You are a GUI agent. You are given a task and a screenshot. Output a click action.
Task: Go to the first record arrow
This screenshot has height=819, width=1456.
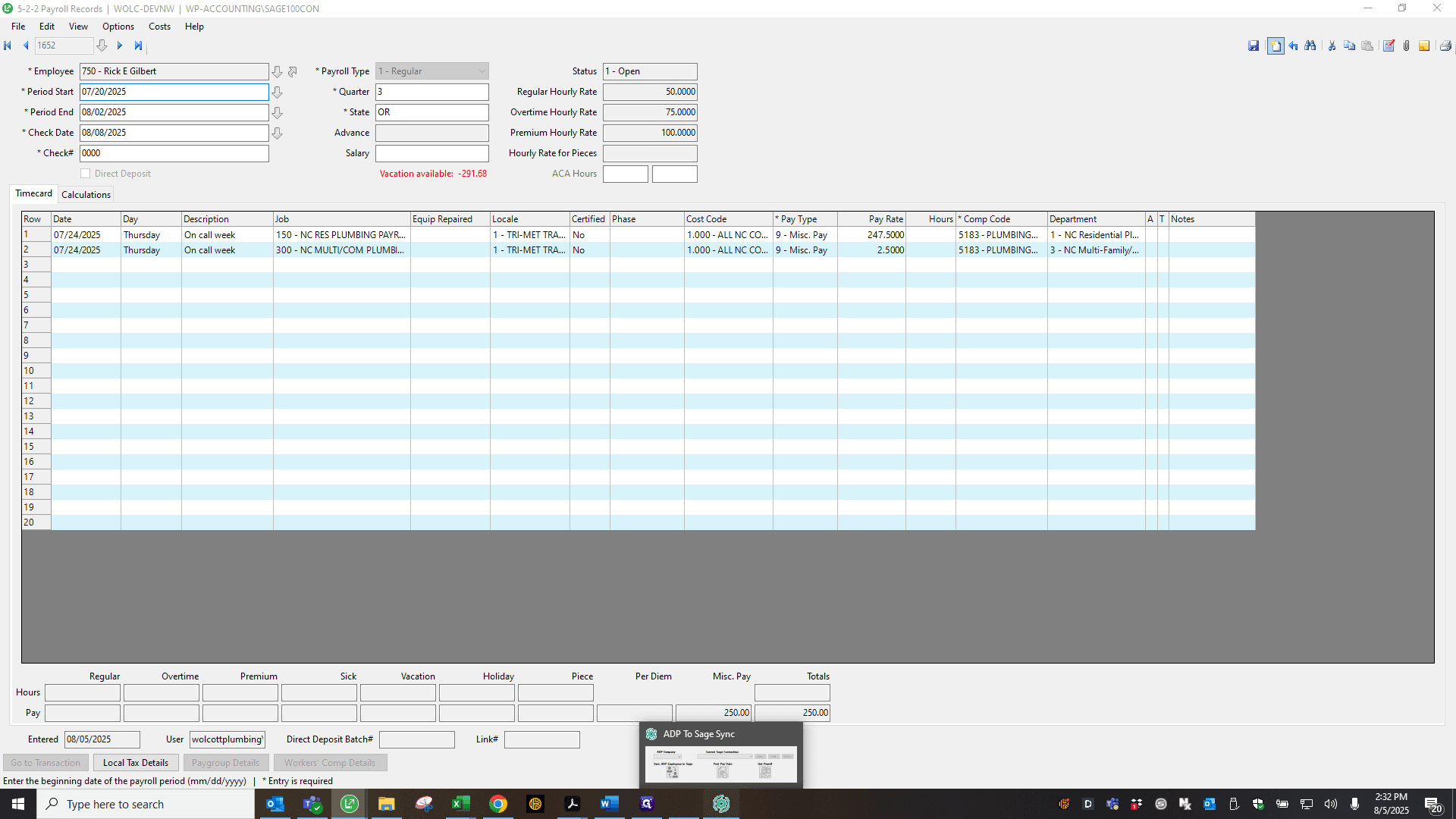click(8, 45)
